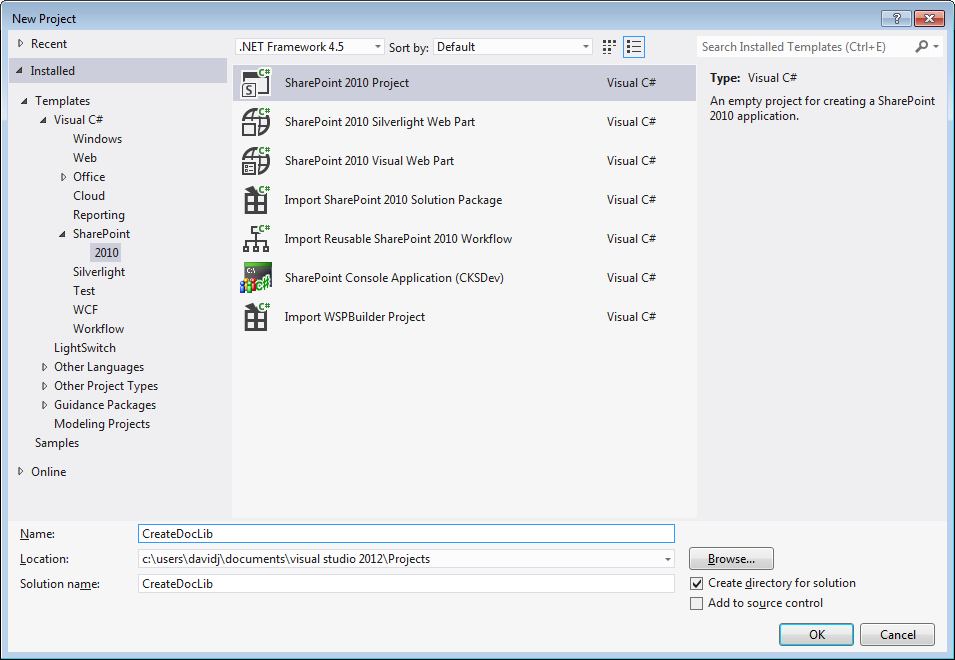Expand the Online section
The image size is (955, 660).
[x=21, y=471]
